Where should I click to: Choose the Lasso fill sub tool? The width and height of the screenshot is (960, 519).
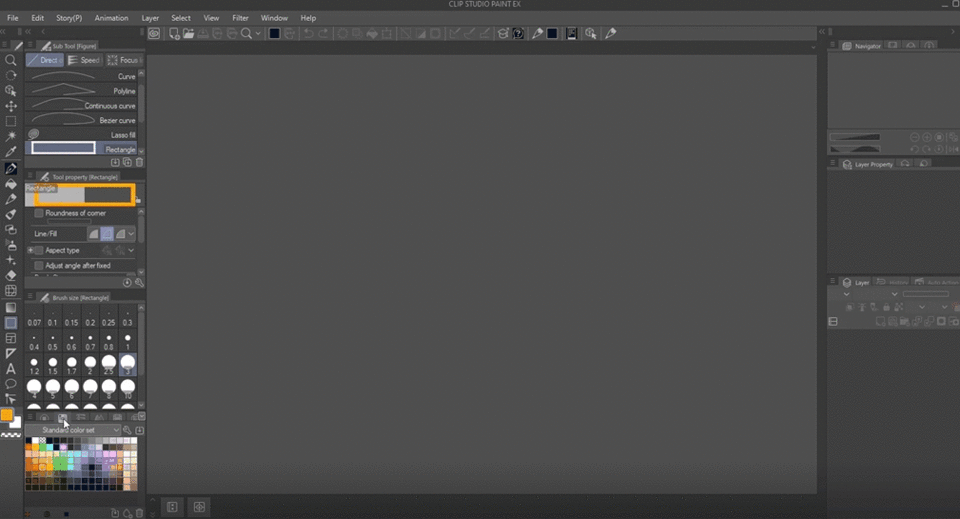(x=81, y=135)
